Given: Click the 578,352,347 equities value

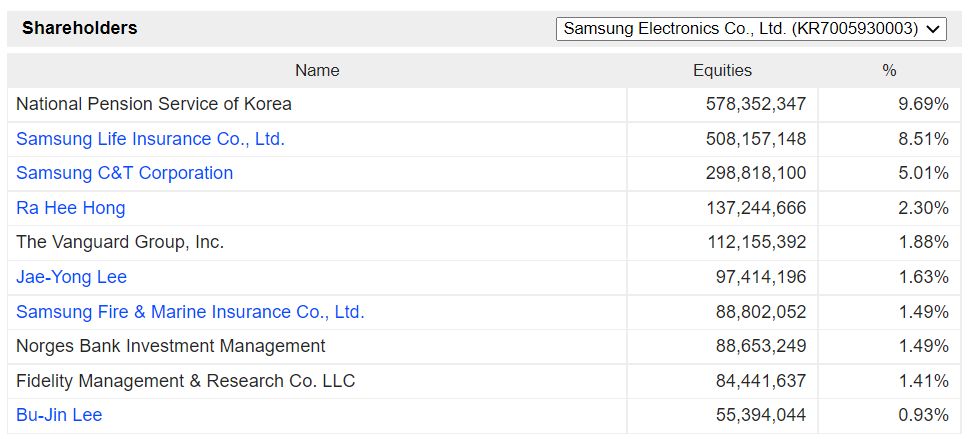Looking at the screenshot, I should (754, 104).
